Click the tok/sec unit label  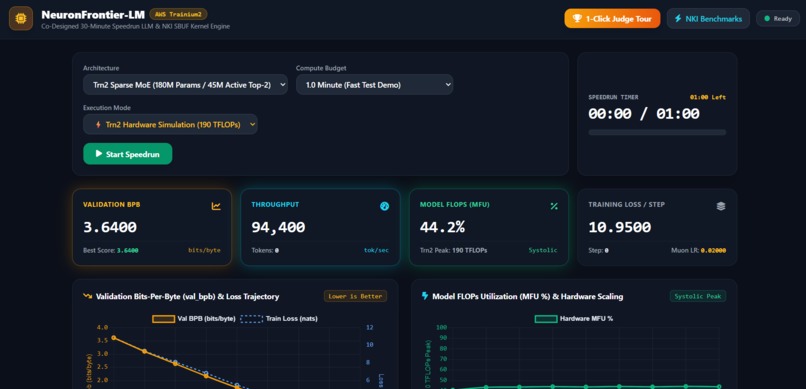tap(376, 251)
